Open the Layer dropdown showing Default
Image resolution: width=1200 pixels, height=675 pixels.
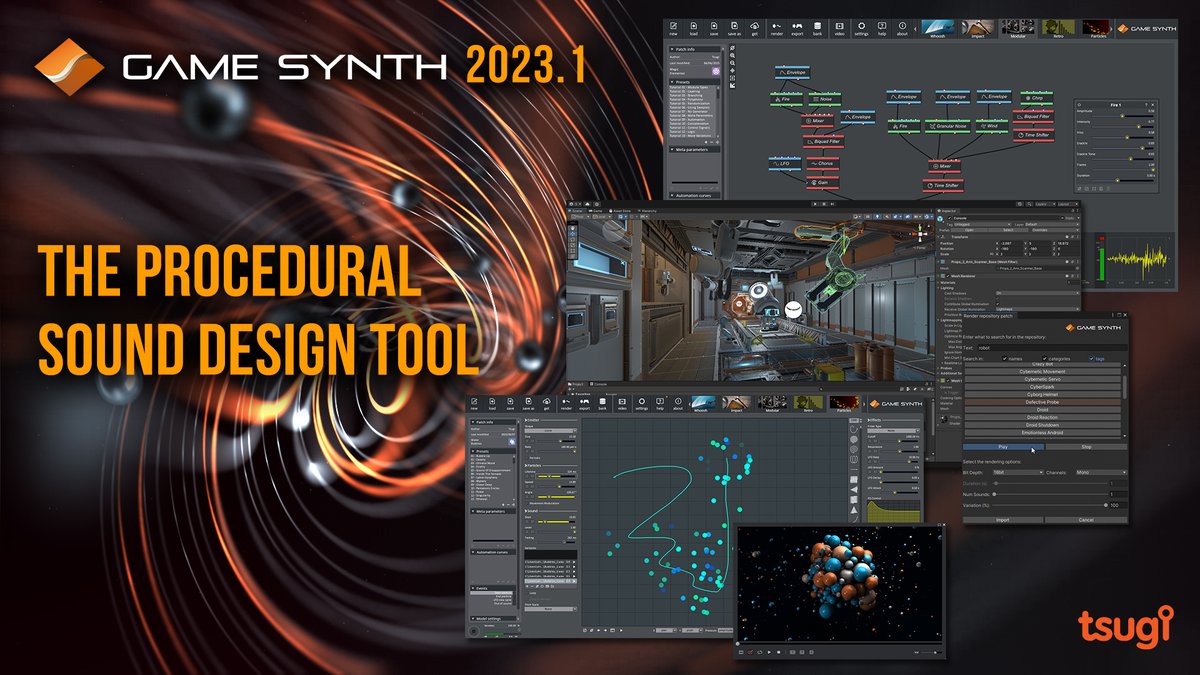point(1053,225)
